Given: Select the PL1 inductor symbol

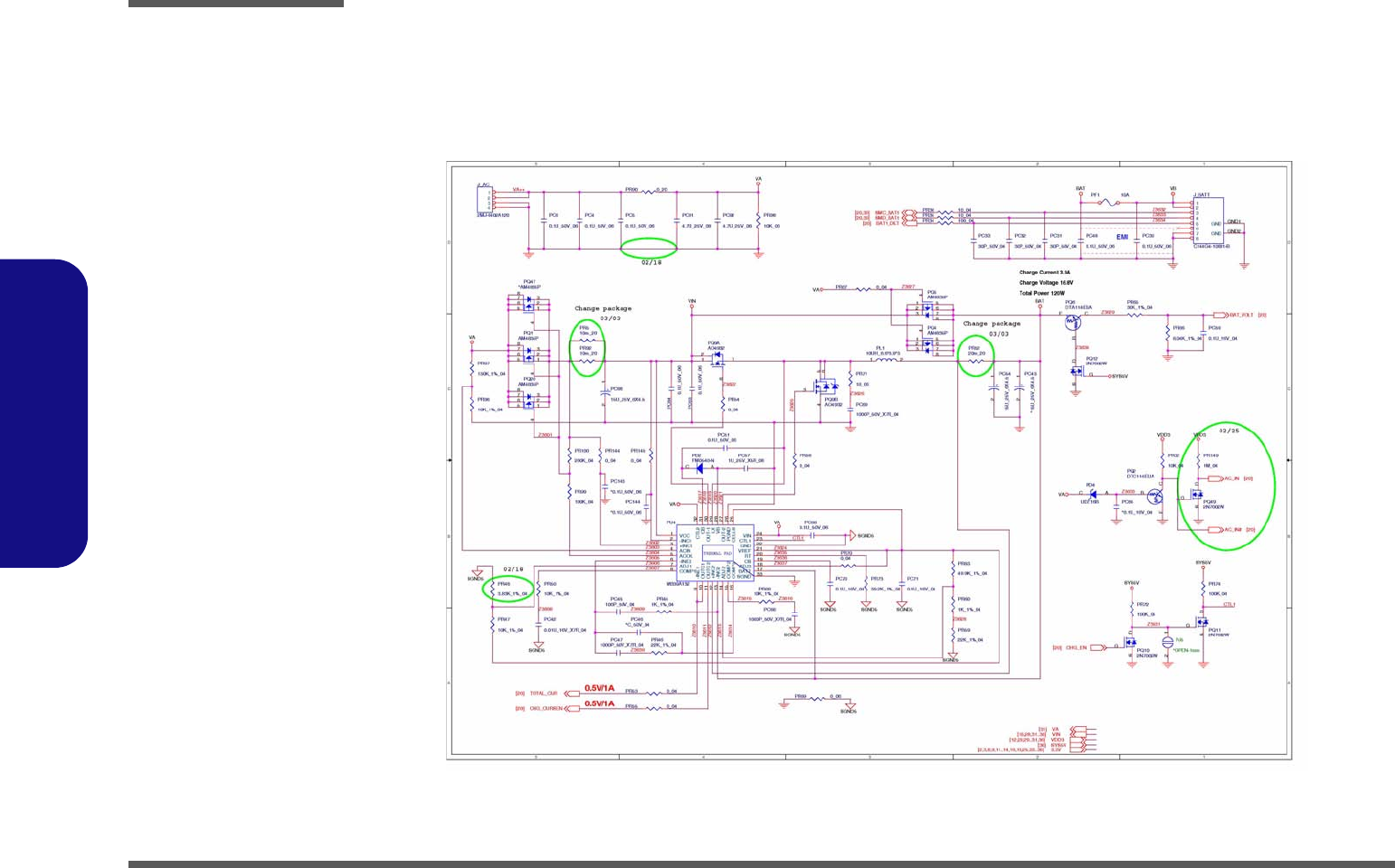Looking at the screenshot, I should point(886,361).
